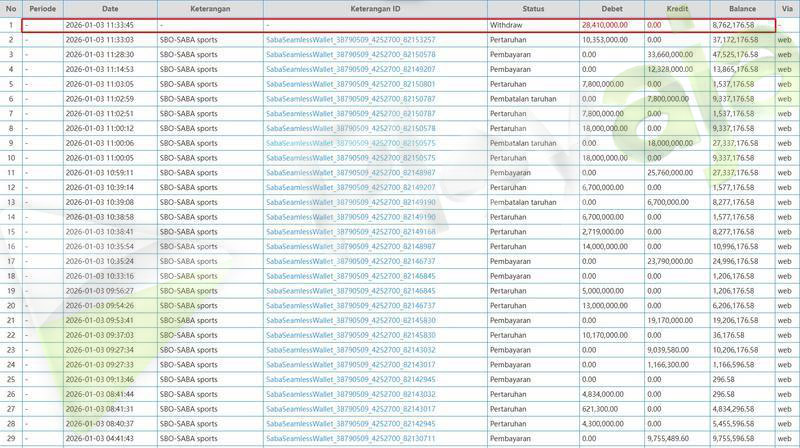
Task: Select the date cell 2026-01-03 04:41:43
Action: [100, 438]
